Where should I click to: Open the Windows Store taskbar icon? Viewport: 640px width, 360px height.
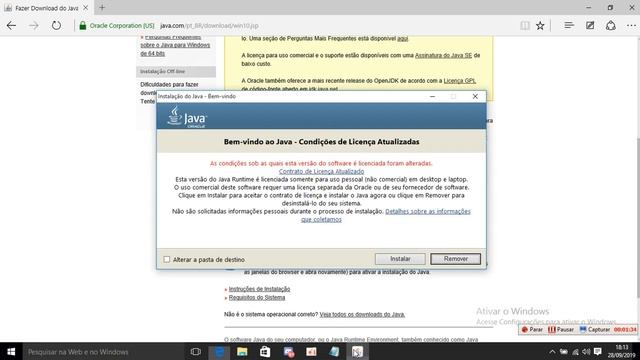coord(265,351)
